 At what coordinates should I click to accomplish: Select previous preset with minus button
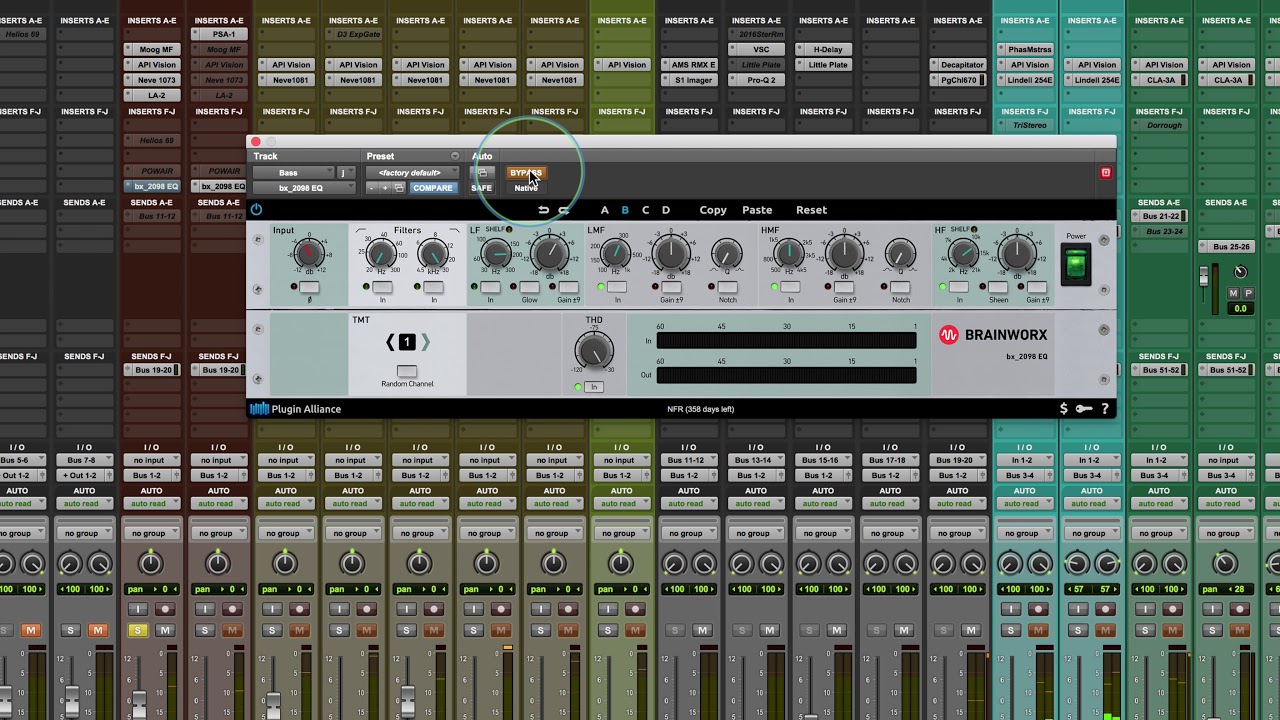point(371,188)
